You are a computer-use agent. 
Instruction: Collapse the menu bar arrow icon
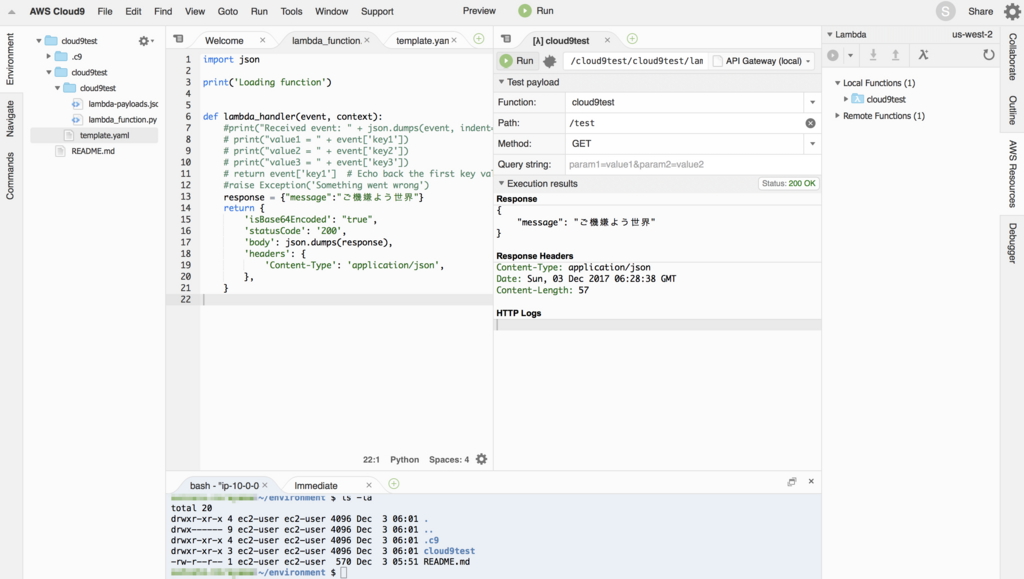[11, 11]
